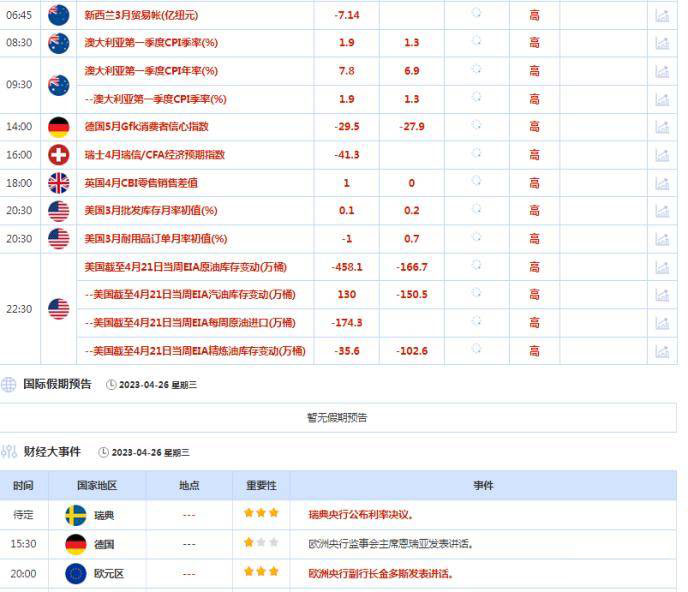Click Germany flag in 15:30 event row
688x592 pixels.
tap(76, 545)
